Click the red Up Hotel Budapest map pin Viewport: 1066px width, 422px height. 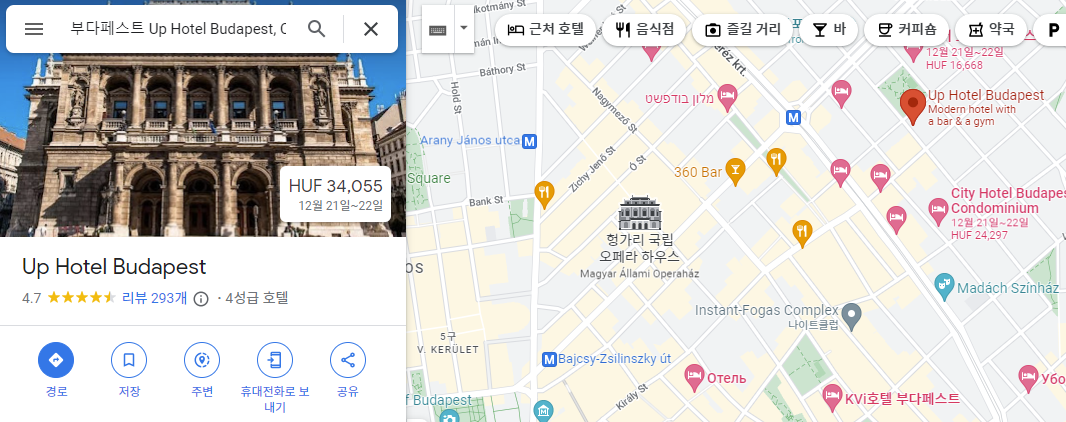point(912,107)
